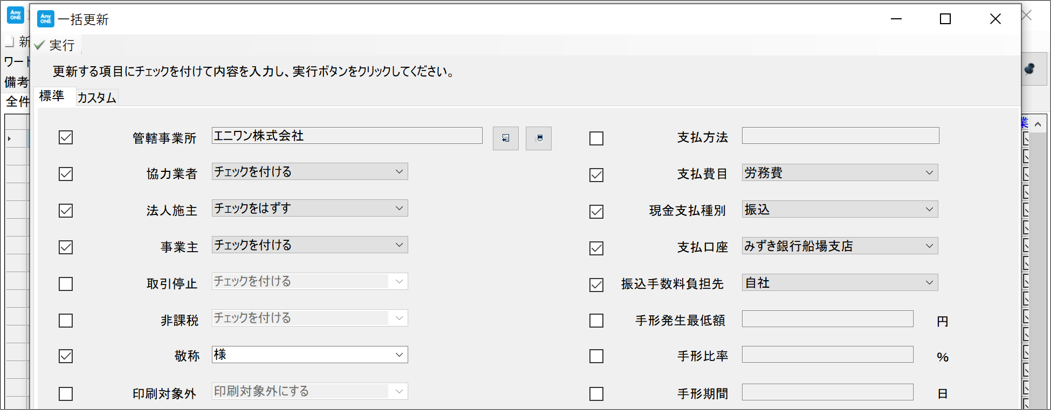The height and width of the screenshot is (410, 1051).
Task: Select the 全件 tab in the background window
Action: 17,102
